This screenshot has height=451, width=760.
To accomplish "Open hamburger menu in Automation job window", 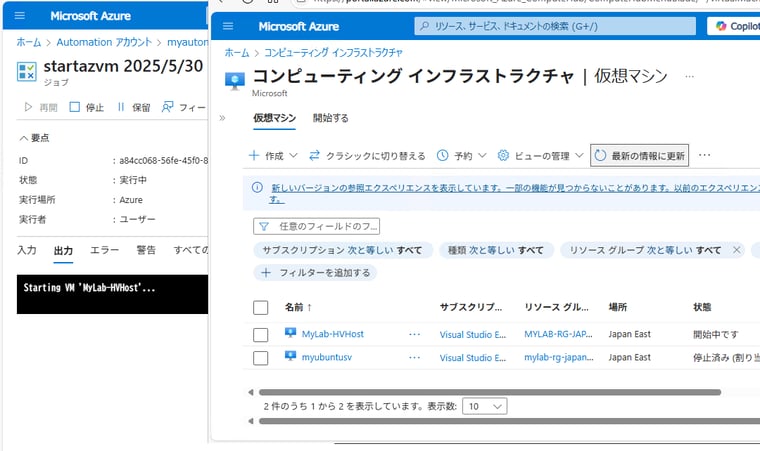I will click(20, 16).
